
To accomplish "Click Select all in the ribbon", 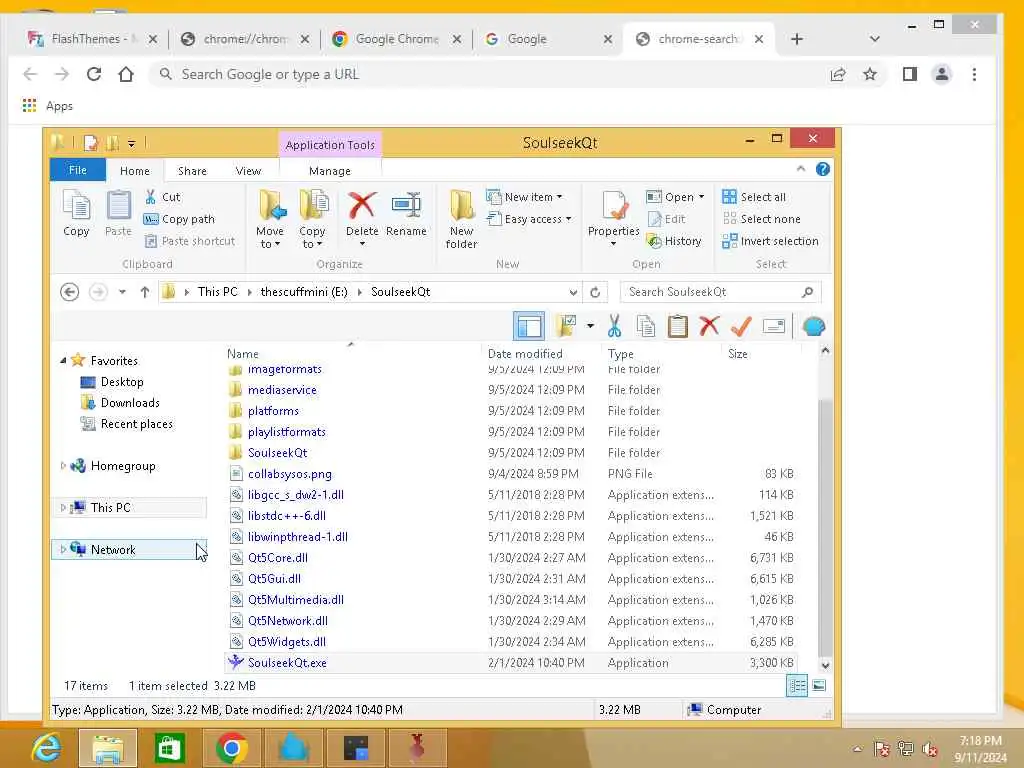I will pyautogui.click(x=754, y=197).
